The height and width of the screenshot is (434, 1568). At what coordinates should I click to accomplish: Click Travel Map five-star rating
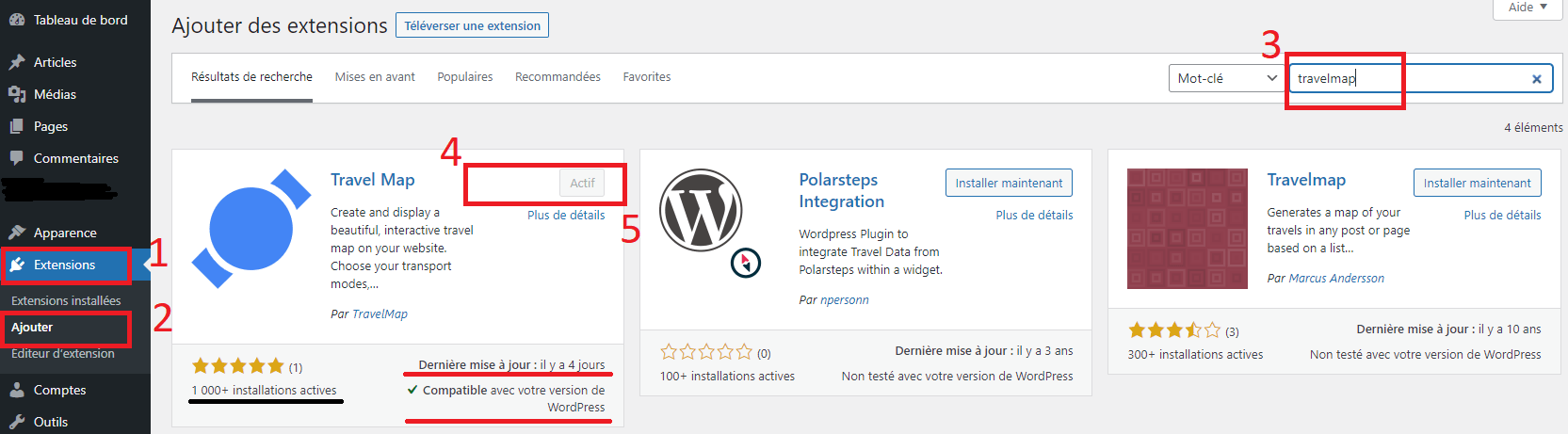tap(237, 366)
